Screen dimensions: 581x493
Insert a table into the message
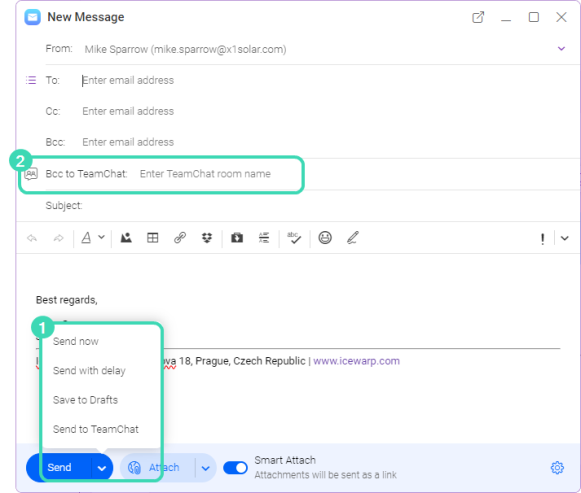click(x=153, y=237)
